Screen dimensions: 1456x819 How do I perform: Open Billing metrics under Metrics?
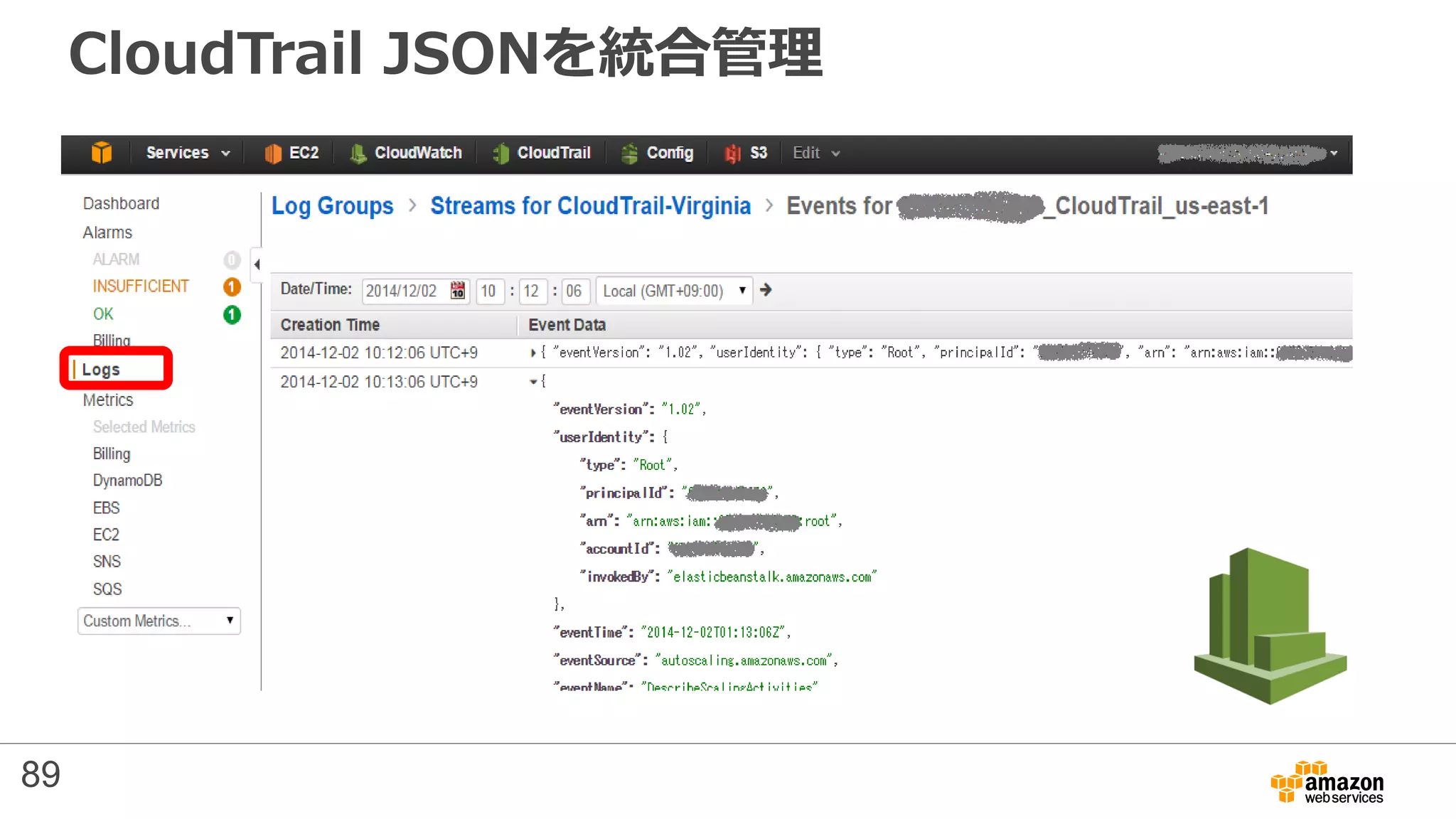click(x=112, y=454)
